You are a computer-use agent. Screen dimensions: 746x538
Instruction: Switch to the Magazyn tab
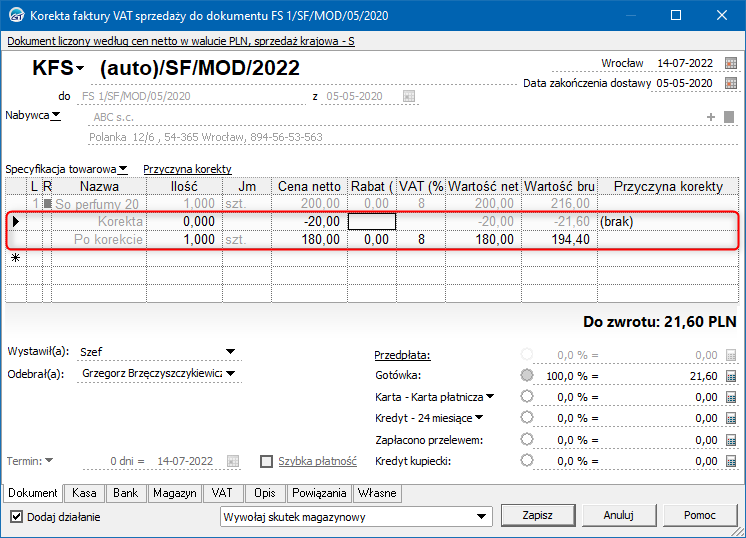[175, 493]
